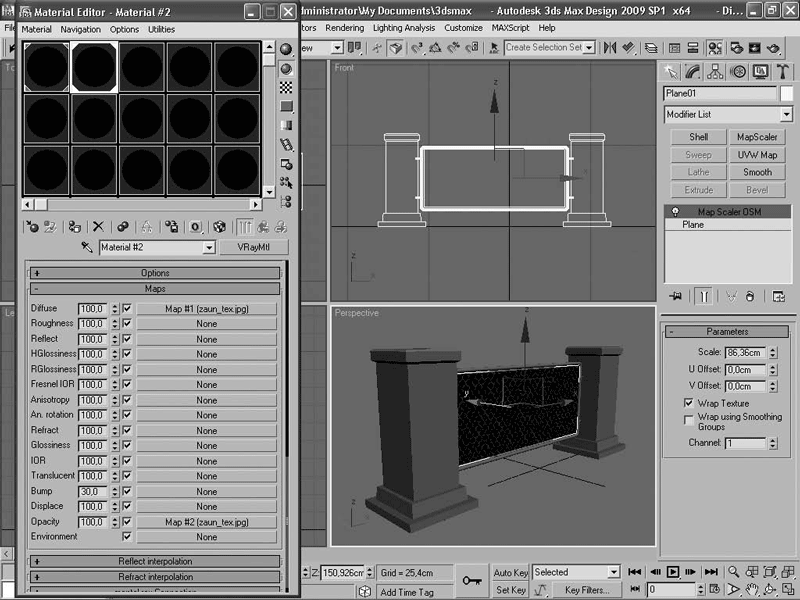The width and height of the screenshot is (800, 600).
Task: Uncheck the Bump map enable checkbox
Action: pyautogui.click(x=126, y=491)
